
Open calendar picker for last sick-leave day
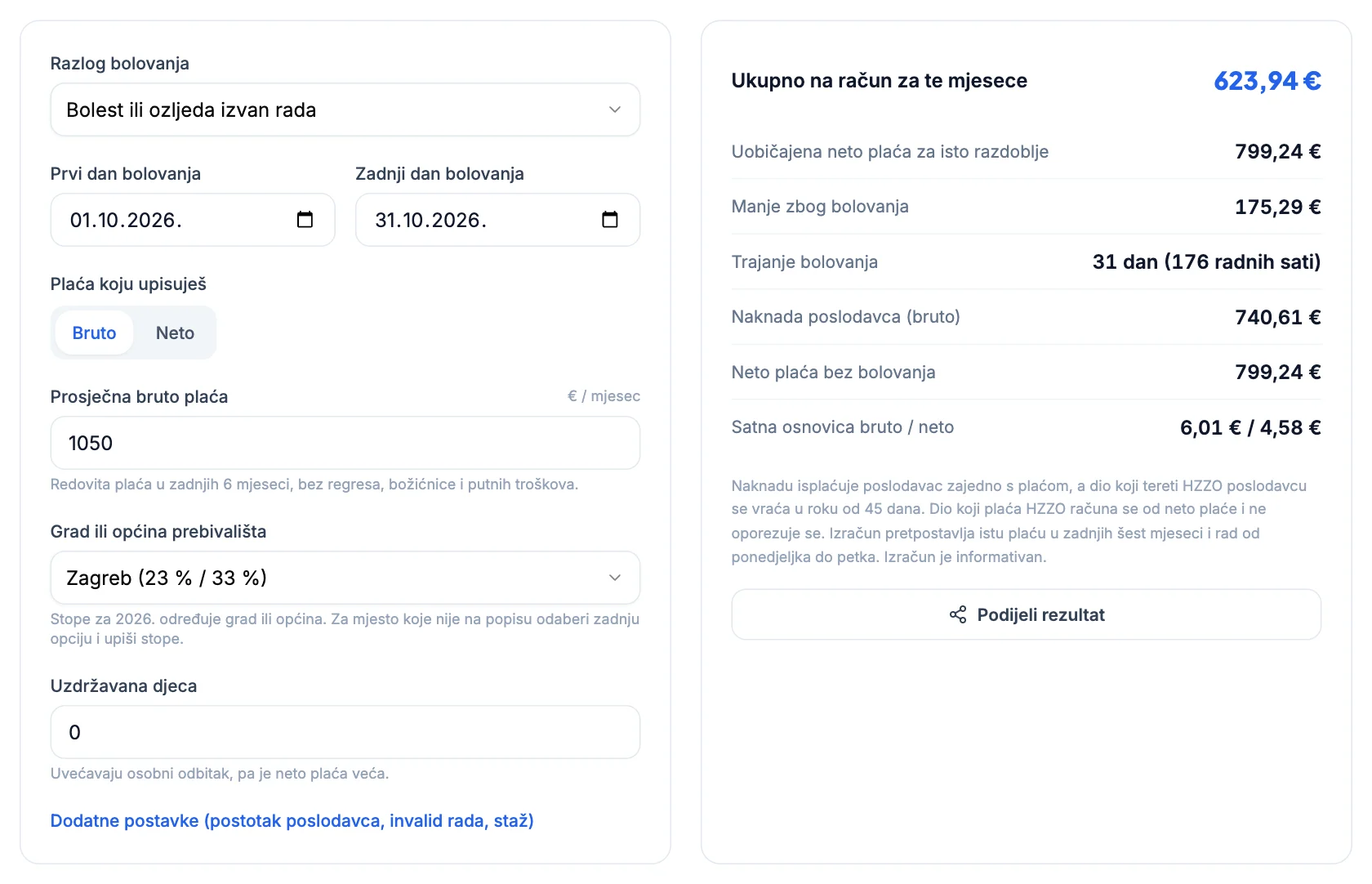tap(610, 220)
